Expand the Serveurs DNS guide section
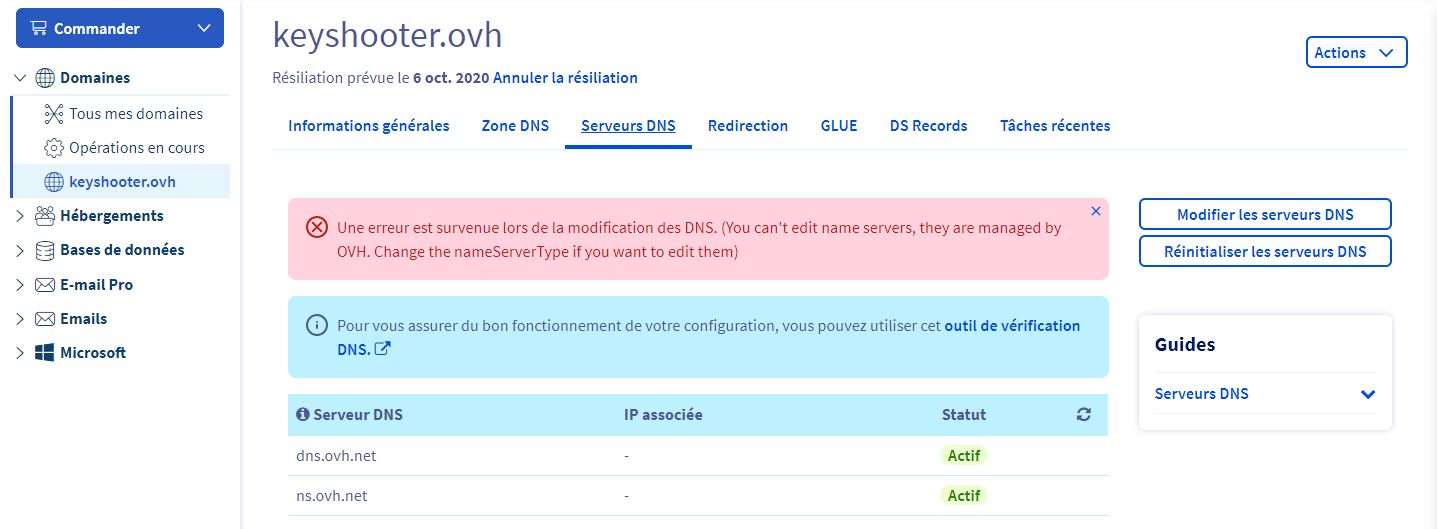 click(1368, 394)
